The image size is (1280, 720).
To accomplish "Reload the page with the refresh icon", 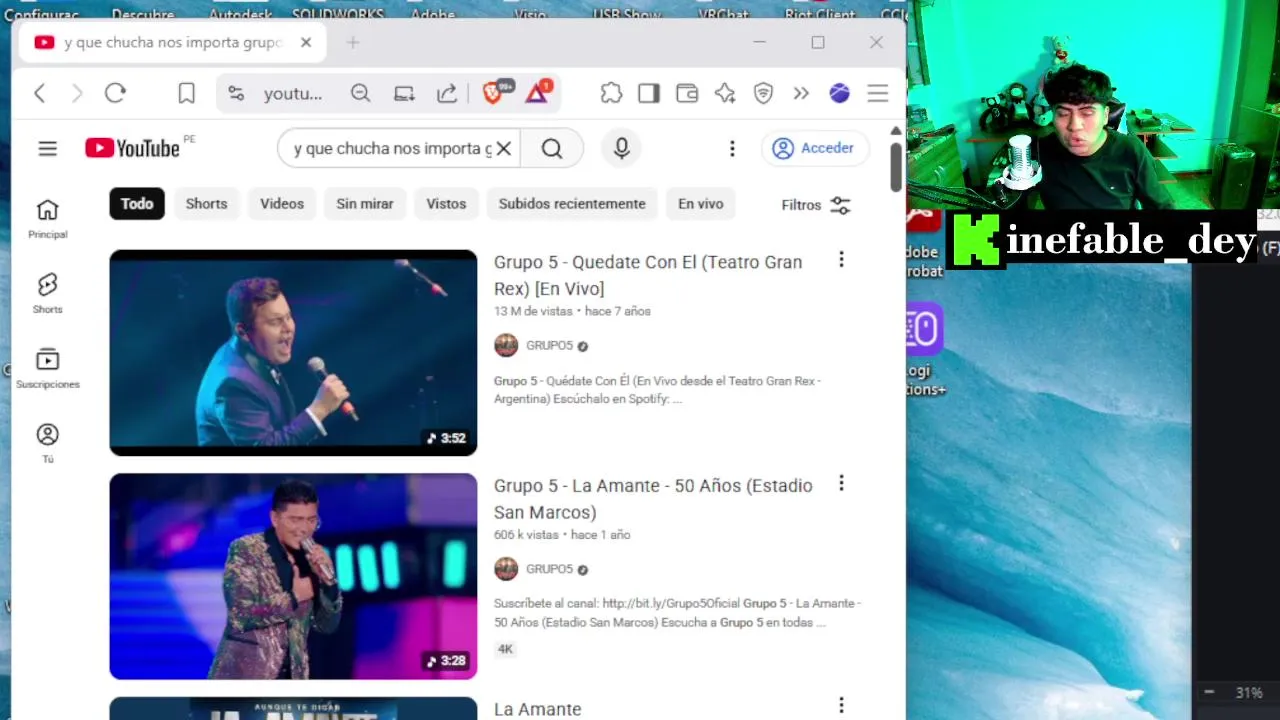I will (x=115, y=93).
